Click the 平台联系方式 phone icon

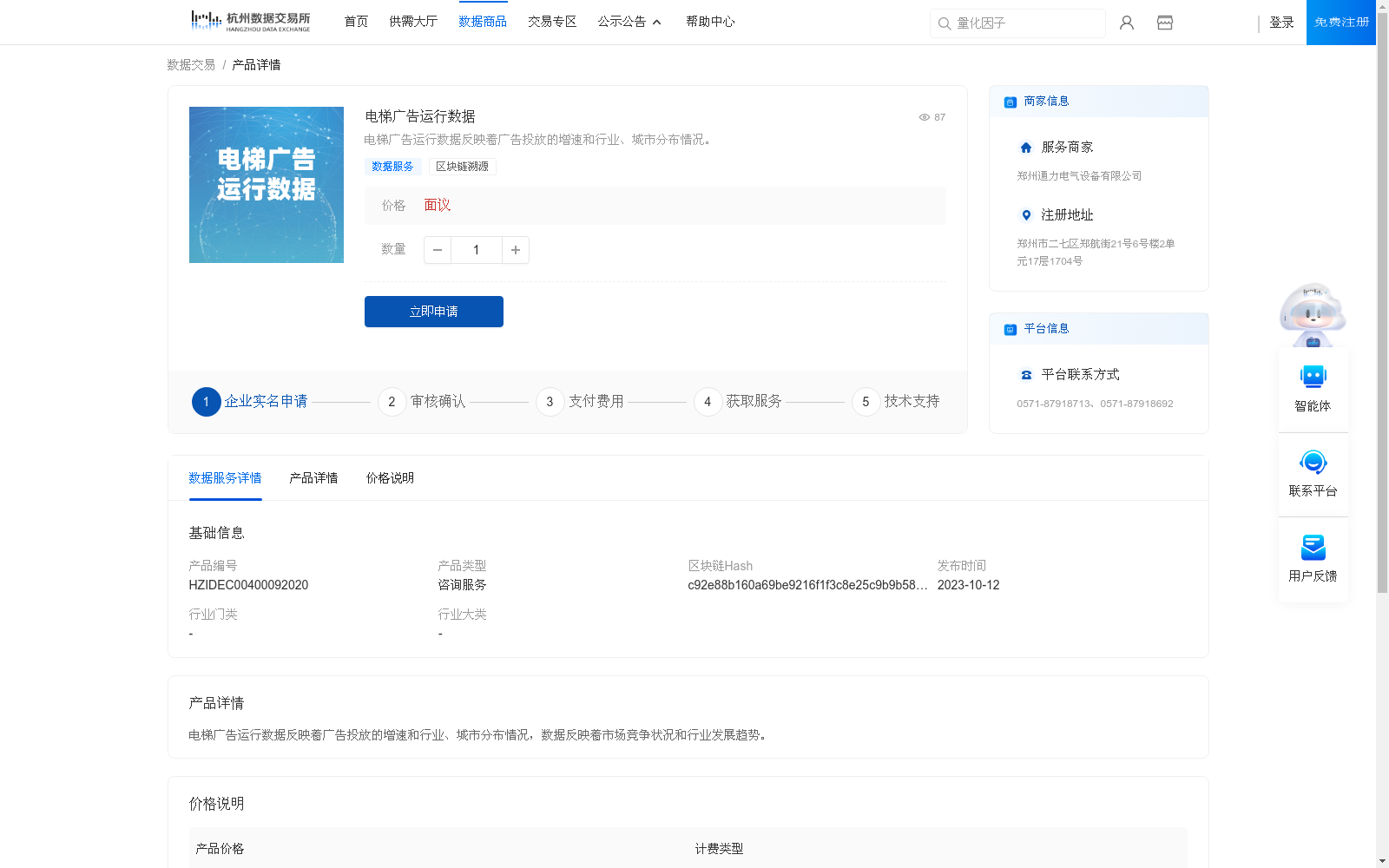point(1026,375)
